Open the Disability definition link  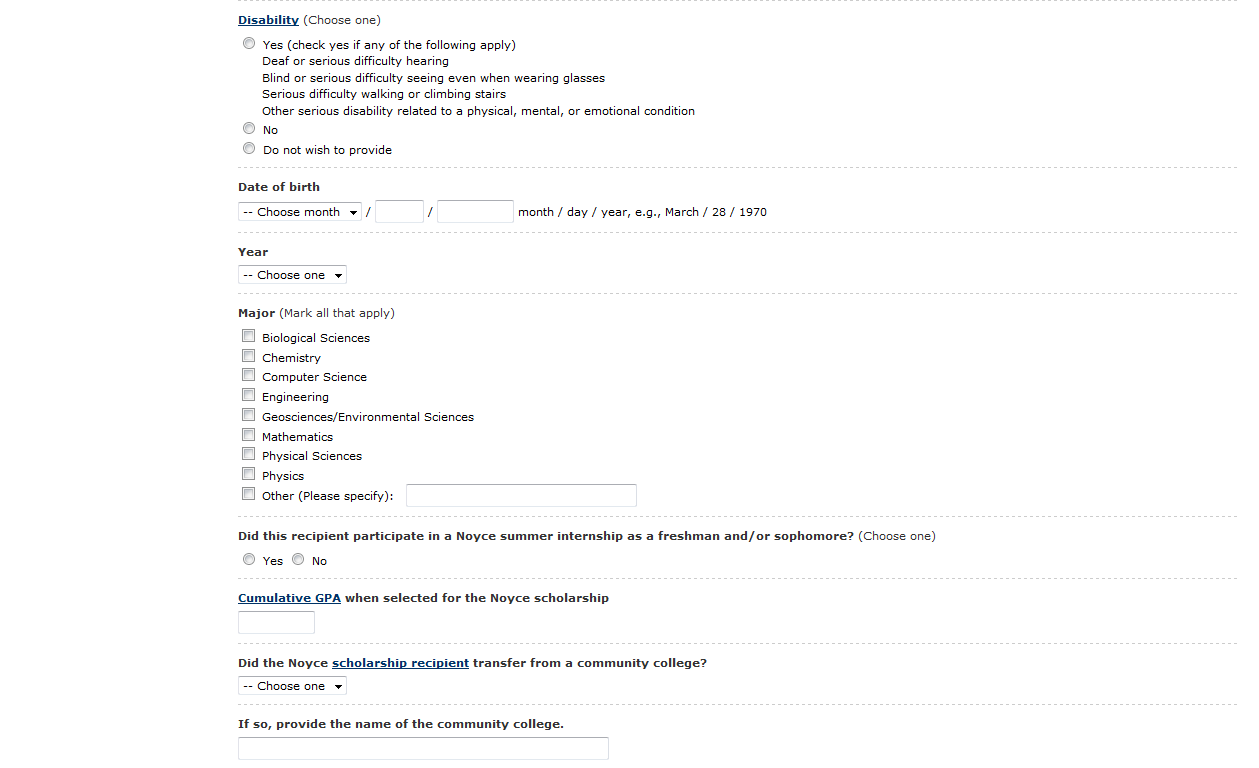pyautogui.click(x=268, y=20)
